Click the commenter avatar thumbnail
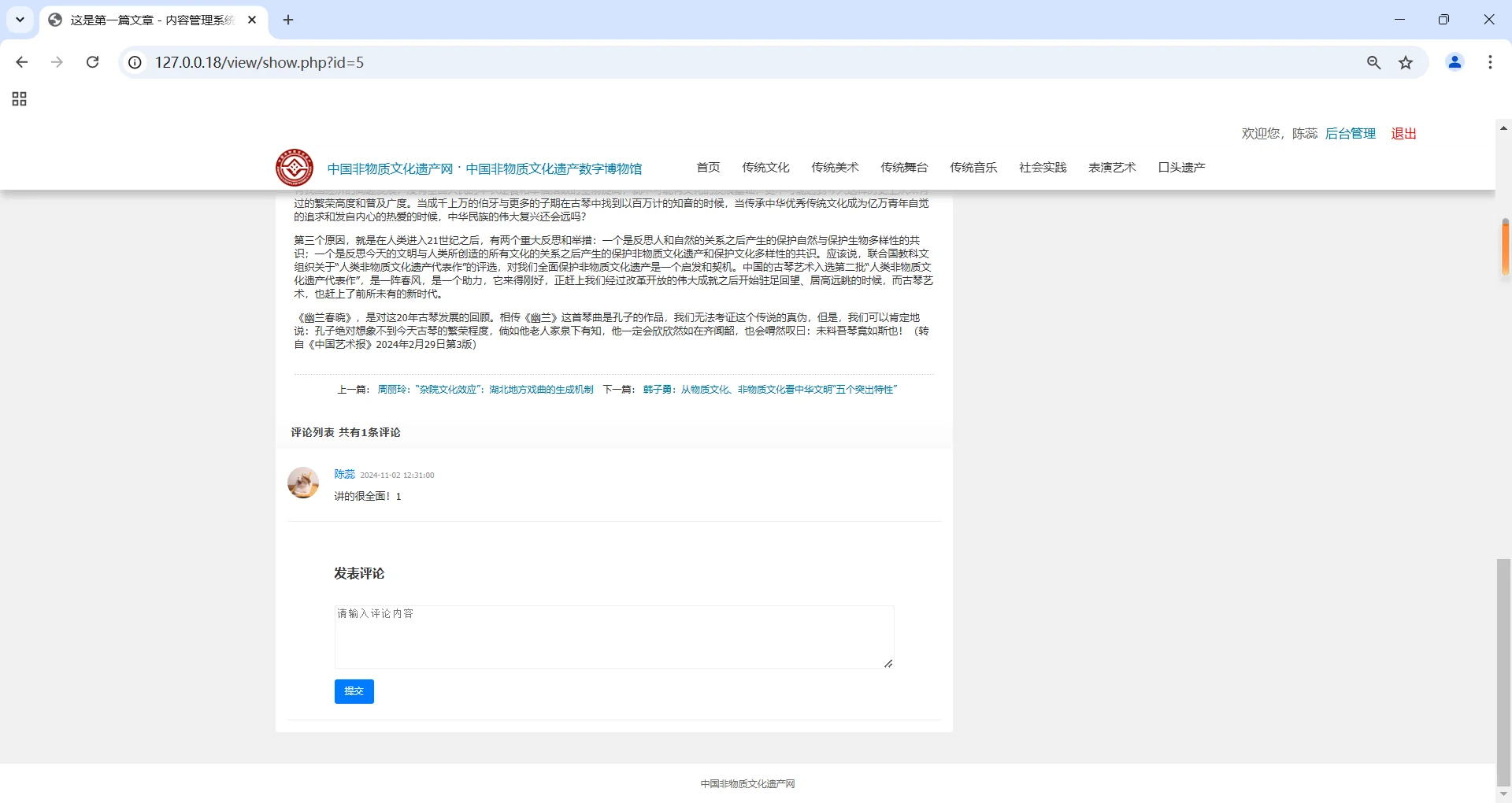This screenshot has width=1512, height=803. coord(303,483)
